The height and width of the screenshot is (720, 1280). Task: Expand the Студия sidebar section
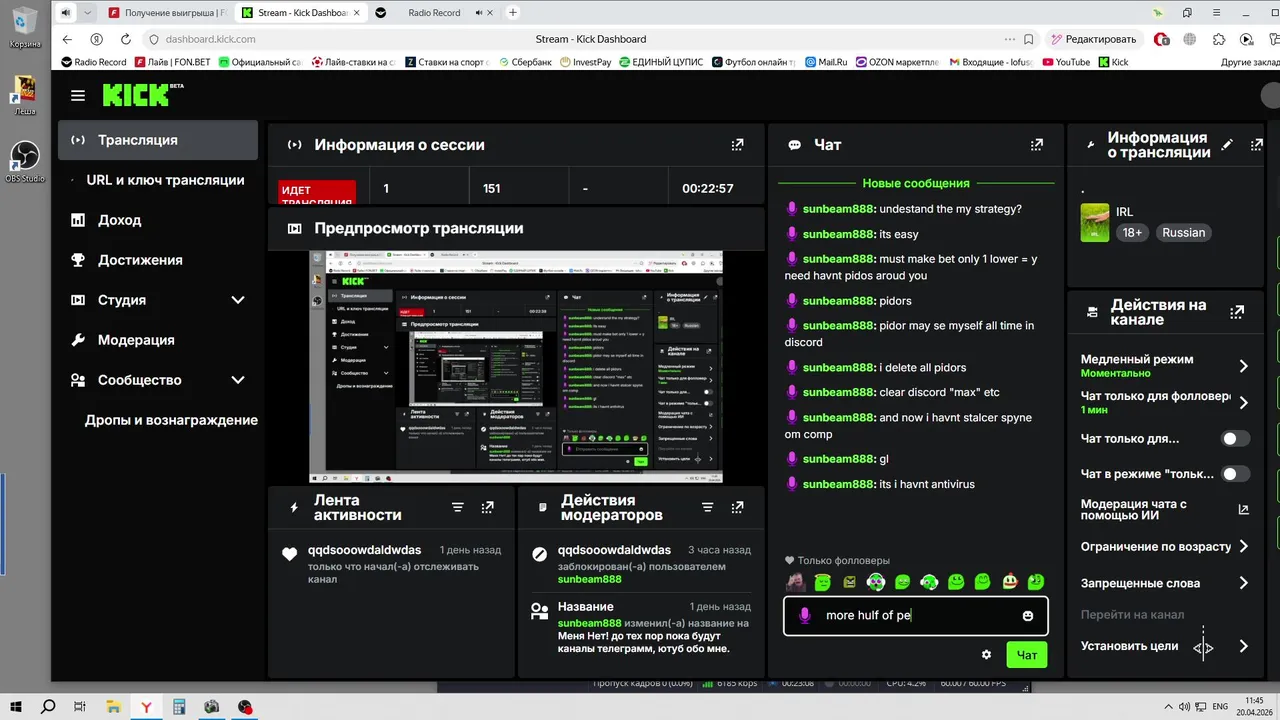[x=238, y=300]
